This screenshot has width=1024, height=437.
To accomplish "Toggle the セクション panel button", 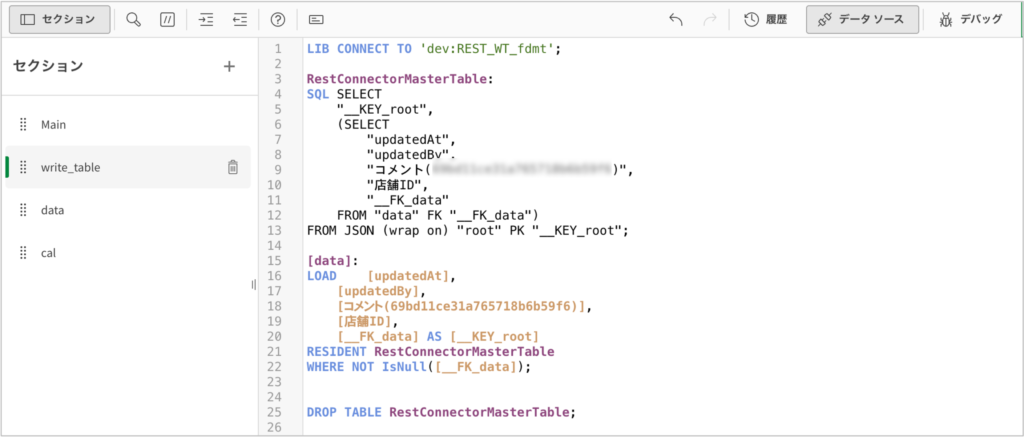I will (x=59, y=19).
